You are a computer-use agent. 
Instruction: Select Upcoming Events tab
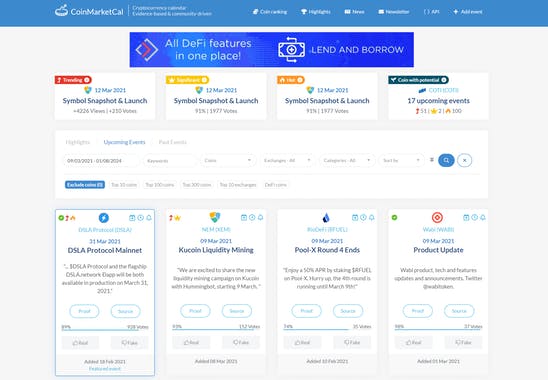coord(124,142)
